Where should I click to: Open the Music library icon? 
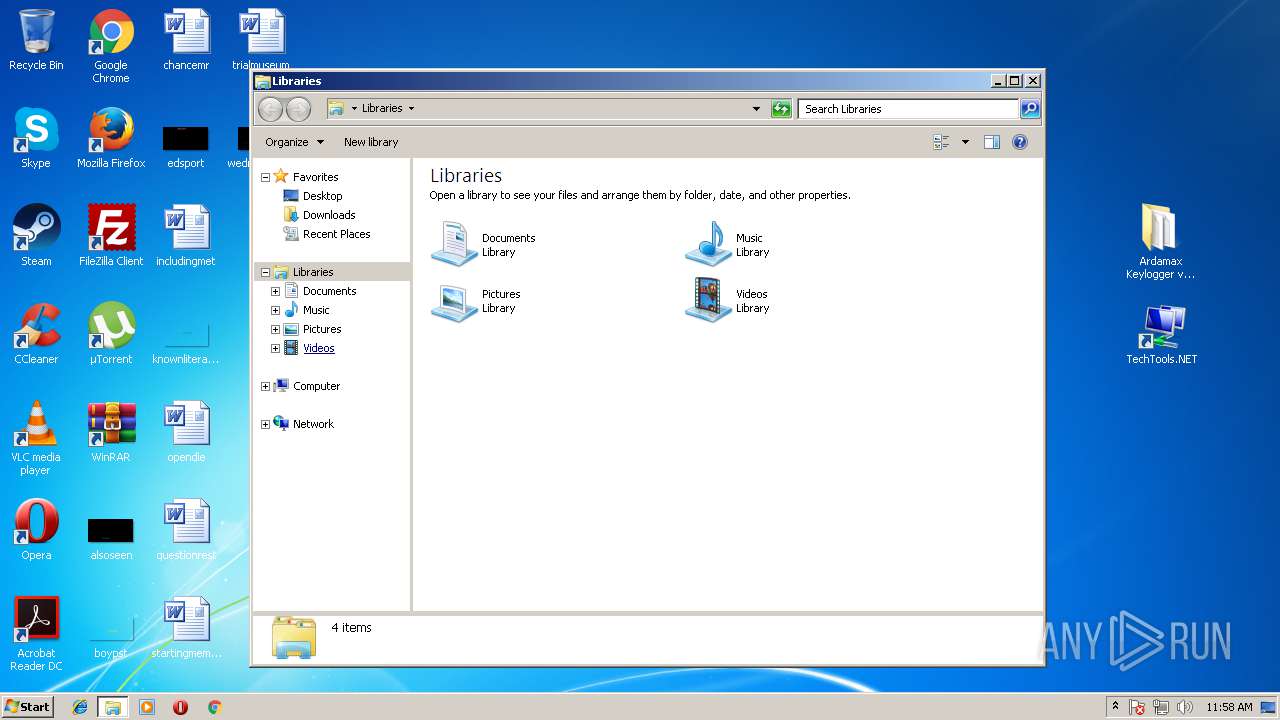pyautogui.click(x=708, y=244)
